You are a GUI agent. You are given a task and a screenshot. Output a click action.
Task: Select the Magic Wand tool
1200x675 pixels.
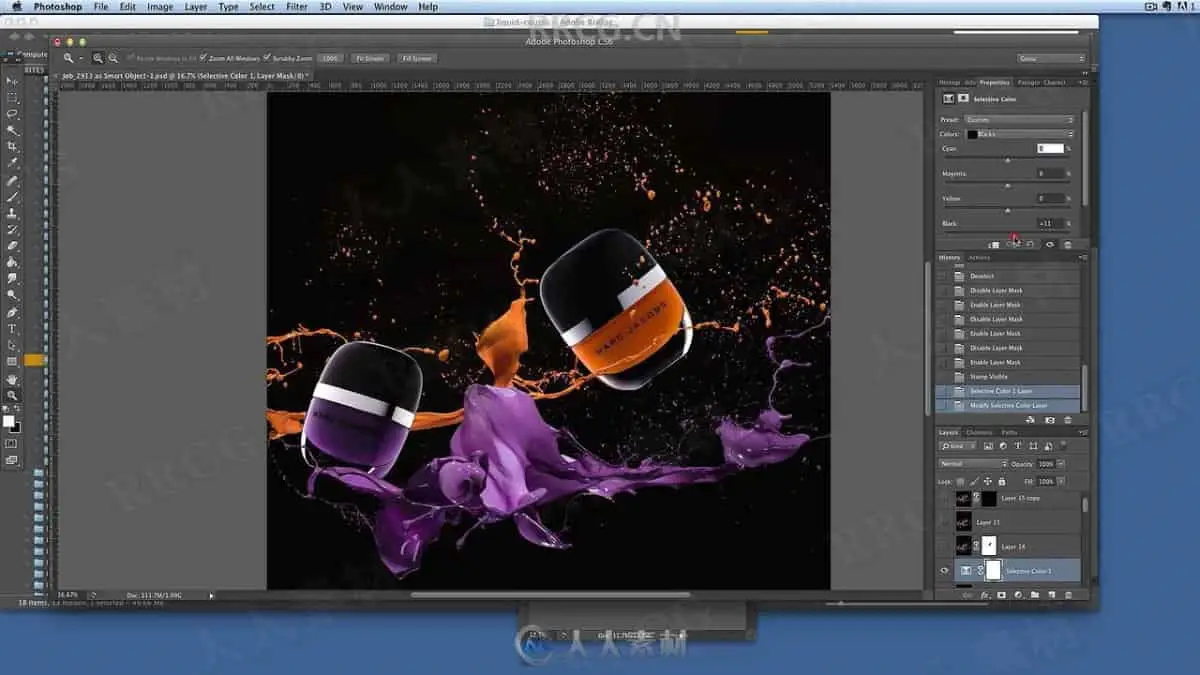(x=12, y=130)
